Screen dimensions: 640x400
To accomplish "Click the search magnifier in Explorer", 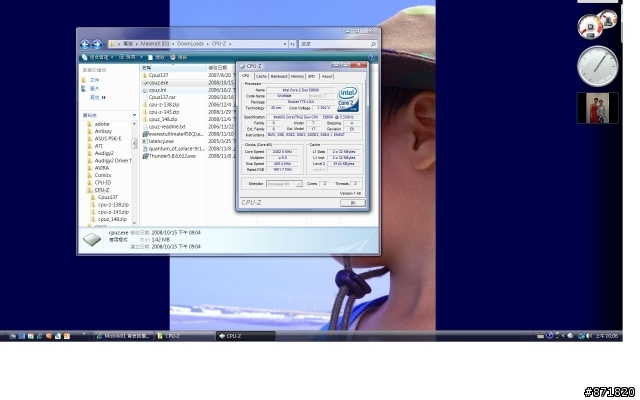I will click(x=373, y=44).
